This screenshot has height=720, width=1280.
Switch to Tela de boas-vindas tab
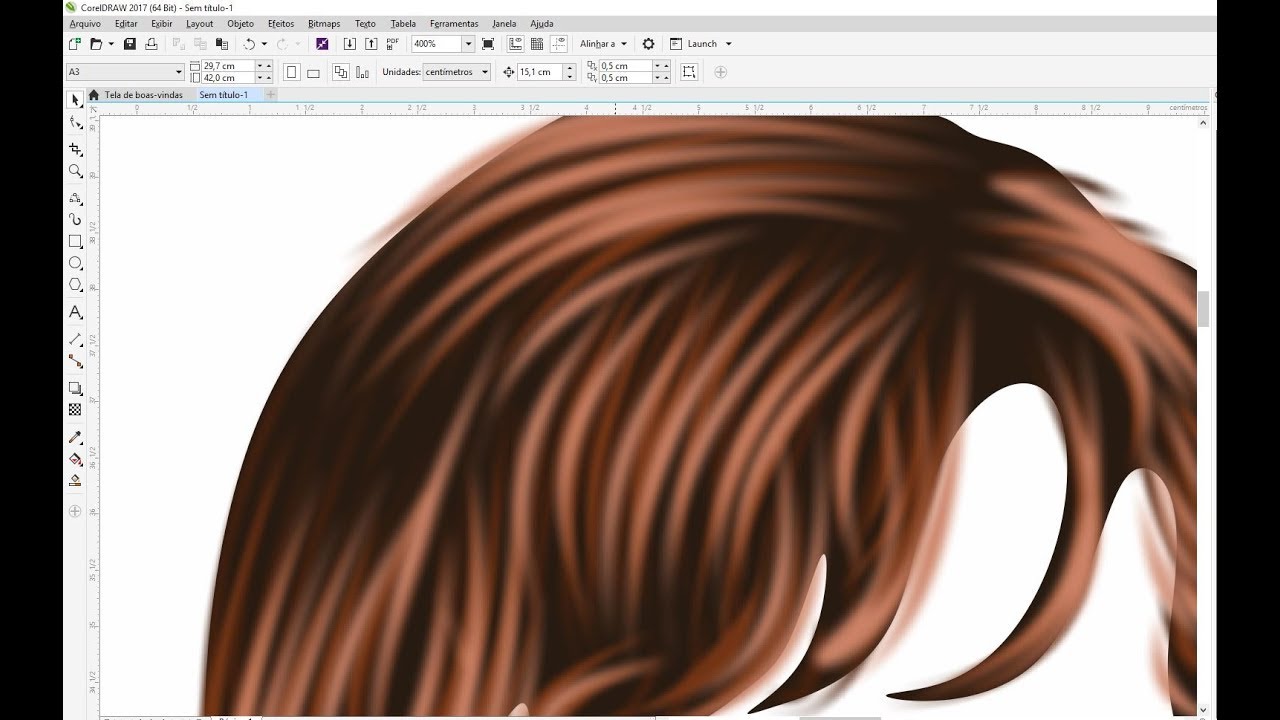click(x=143, y=95)
